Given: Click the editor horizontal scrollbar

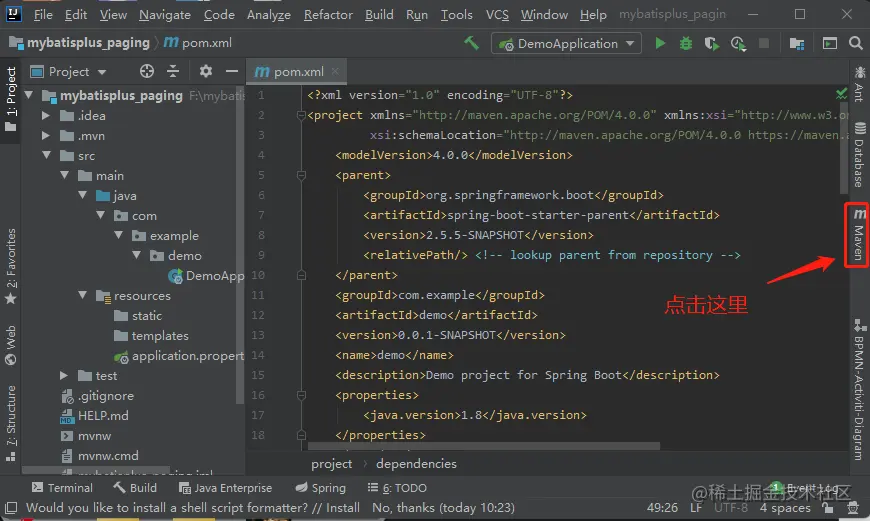Looking at the screenshot, I should pyautogui.click(x=484, y=446).
